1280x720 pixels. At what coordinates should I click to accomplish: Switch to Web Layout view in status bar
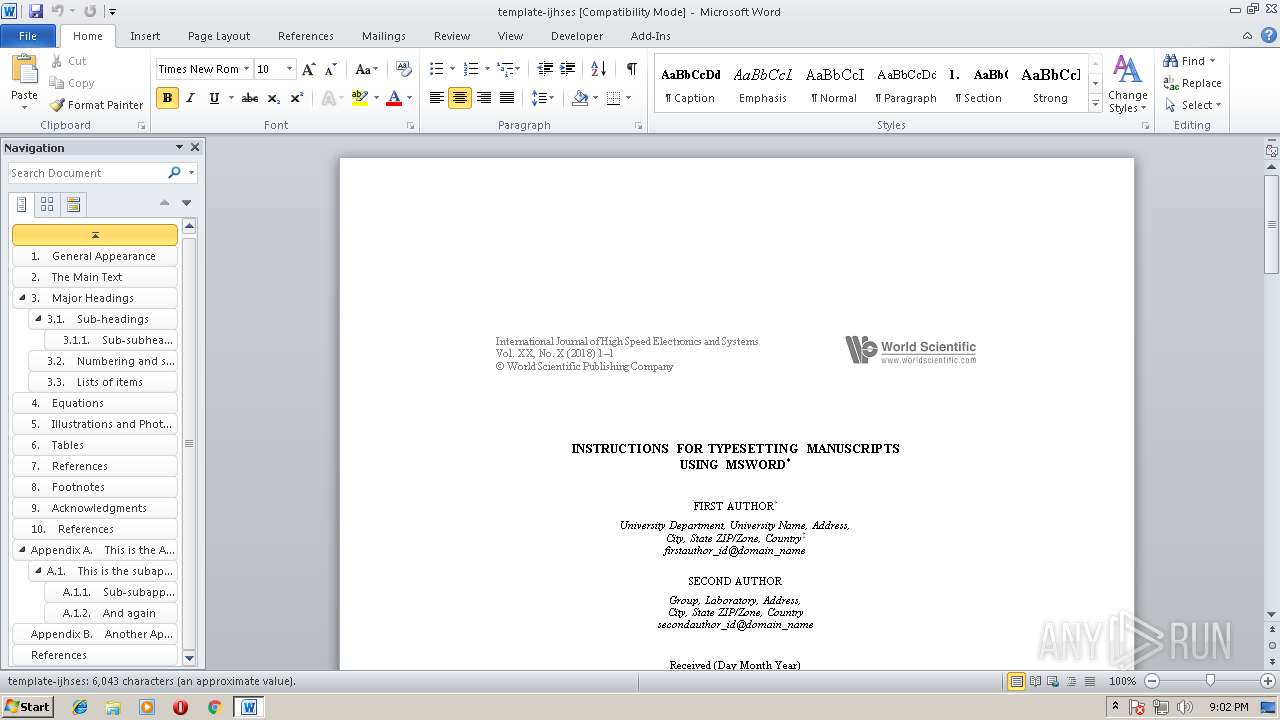pyautogui.click(x=1053, y=681)
